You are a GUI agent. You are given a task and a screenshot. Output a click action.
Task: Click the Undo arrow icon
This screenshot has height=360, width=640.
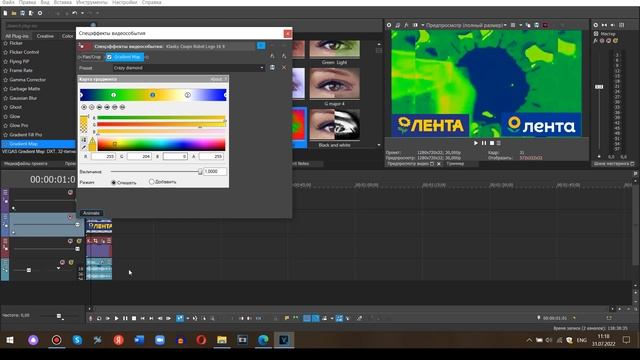coord(74,13)
